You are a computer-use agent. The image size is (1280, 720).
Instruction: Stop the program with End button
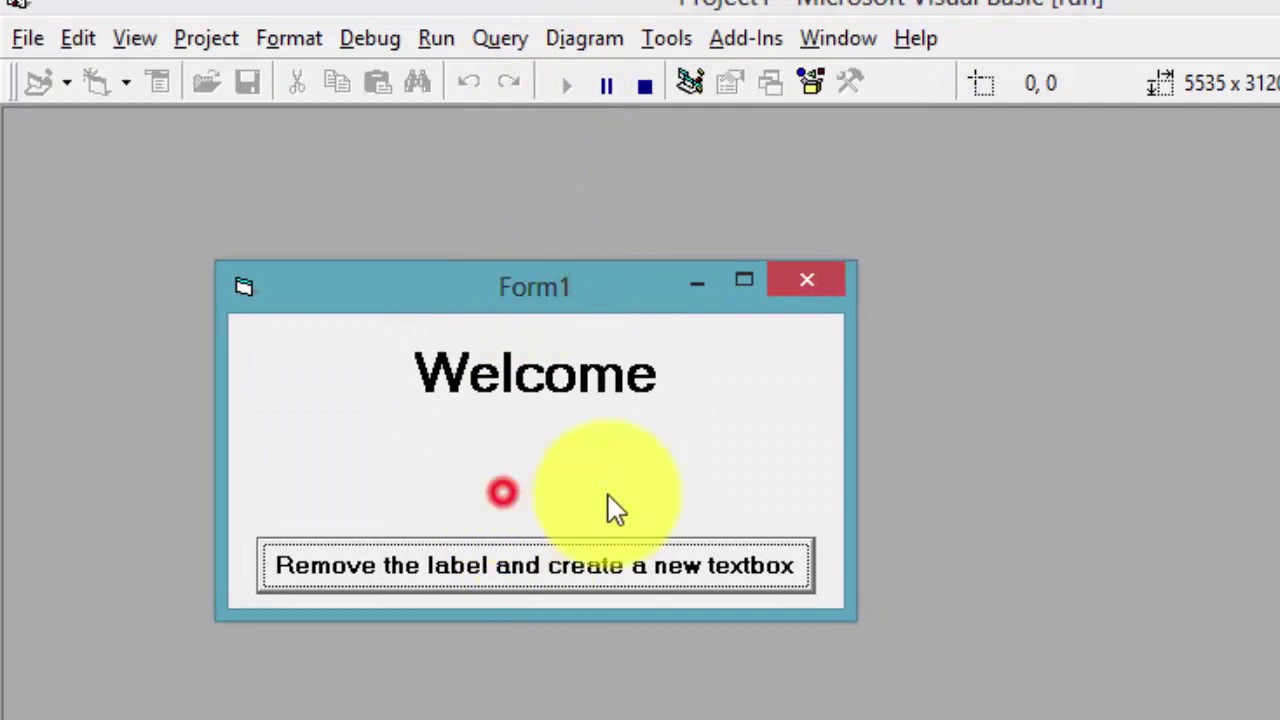645,86
